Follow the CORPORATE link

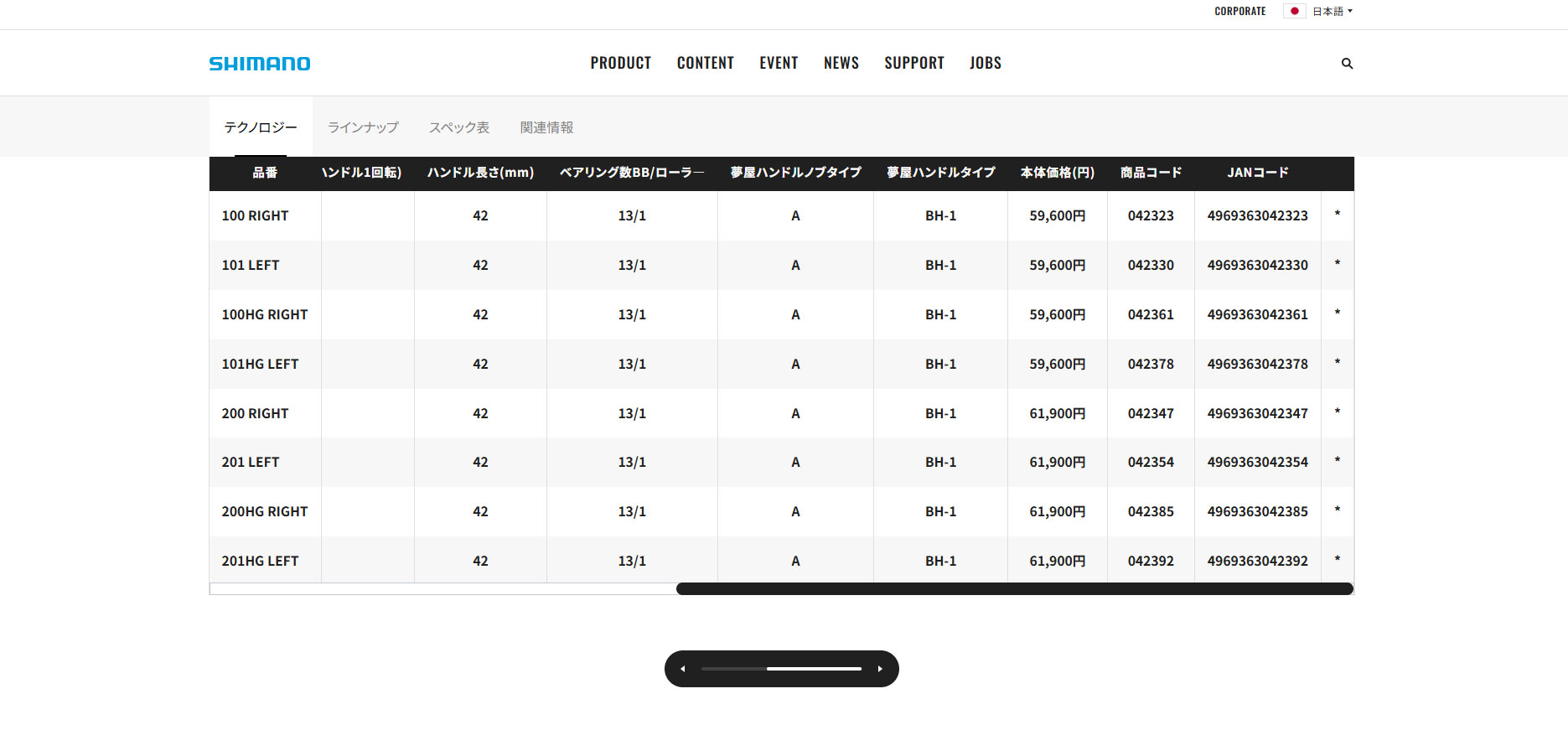click(1240, 11)
